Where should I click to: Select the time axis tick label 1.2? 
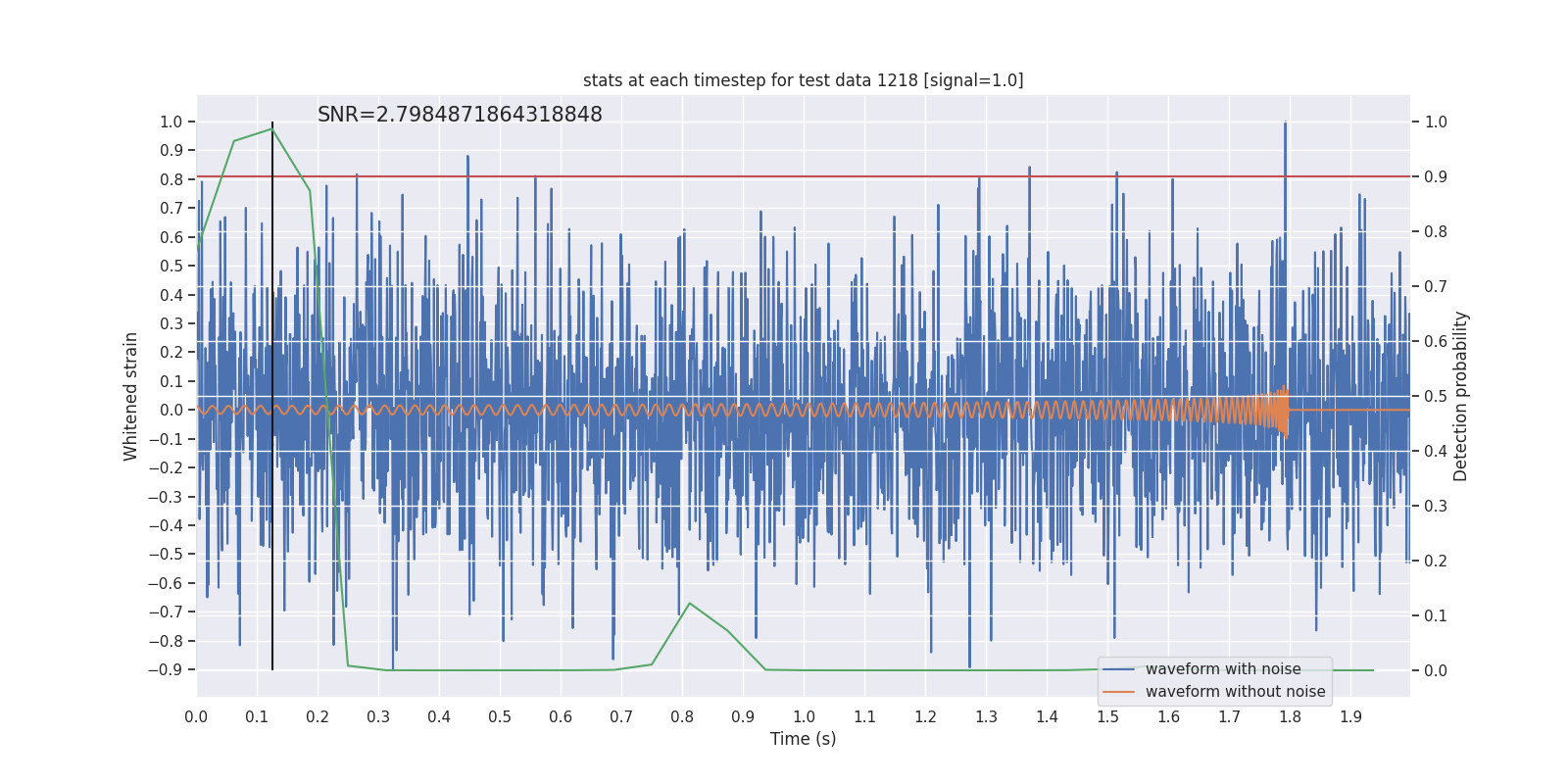[925, 717]
